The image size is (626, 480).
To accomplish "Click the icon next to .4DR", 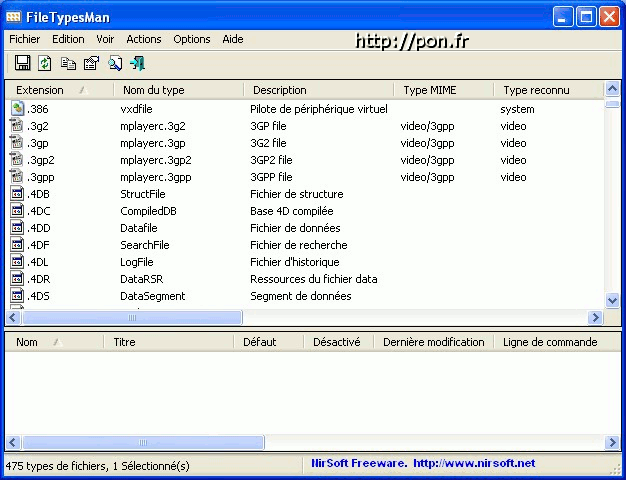I will (x=17, y=278).
